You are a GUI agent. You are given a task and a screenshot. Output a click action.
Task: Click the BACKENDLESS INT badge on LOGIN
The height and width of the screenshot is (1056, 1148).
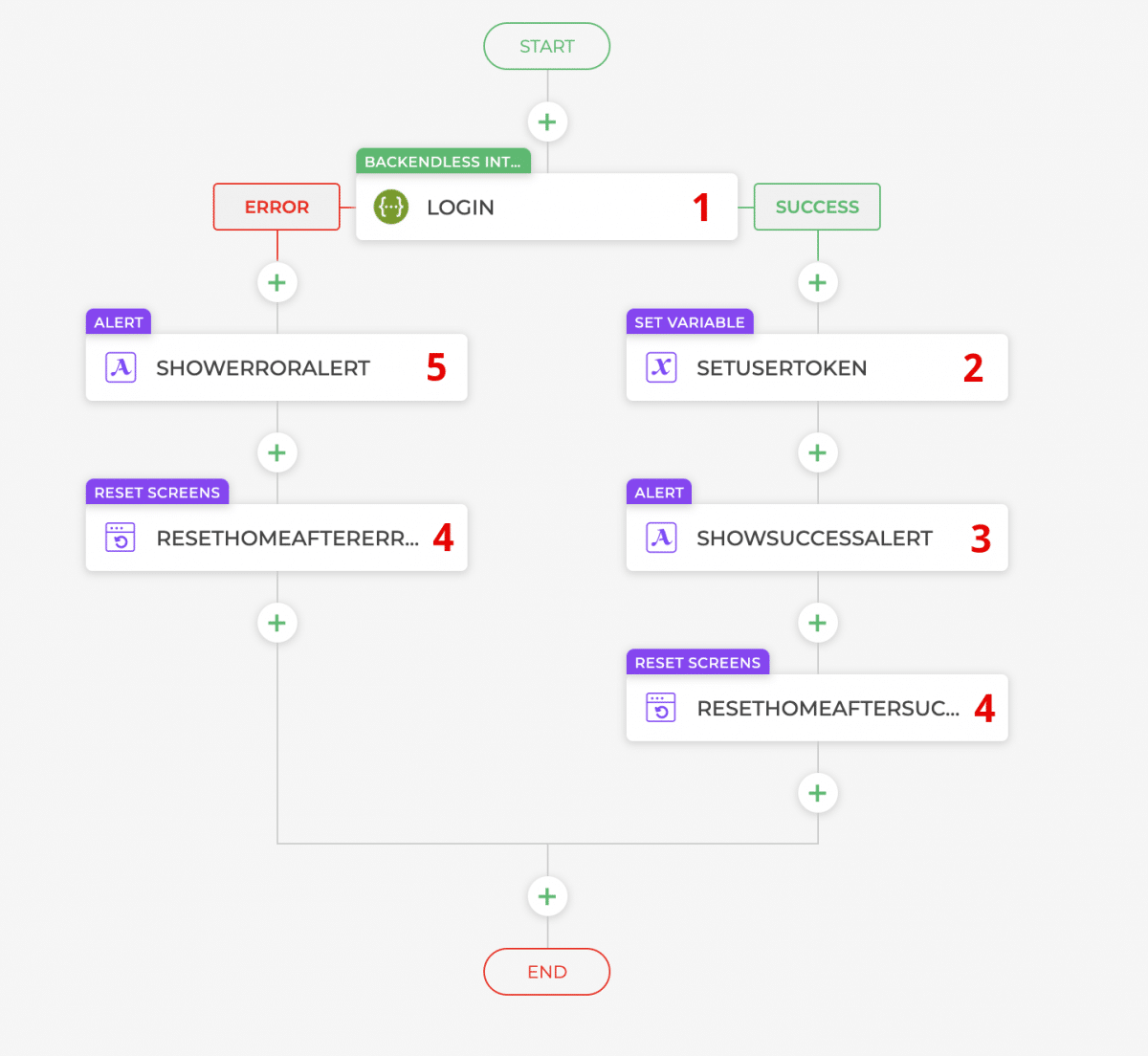point(443,161)
